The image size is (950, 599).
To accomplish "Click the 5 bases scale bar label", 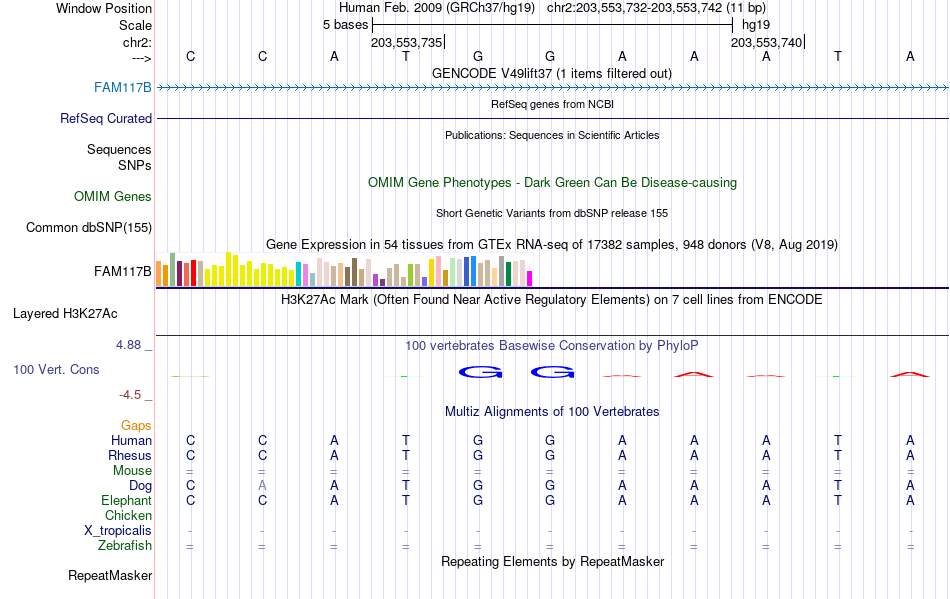I will [345, 25].
